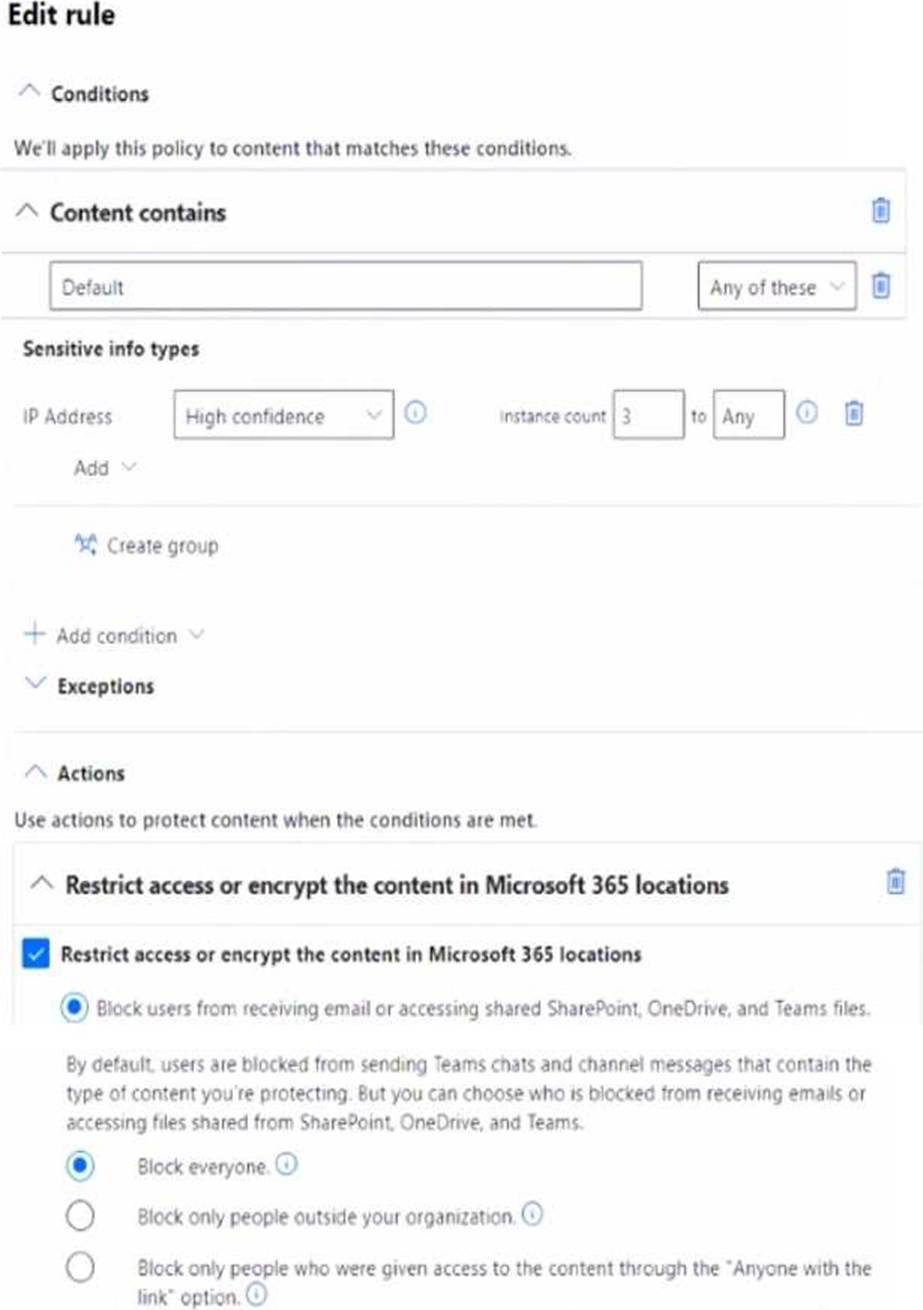Click info icon after Block only people outside organization

click(x=532, y=1216)
